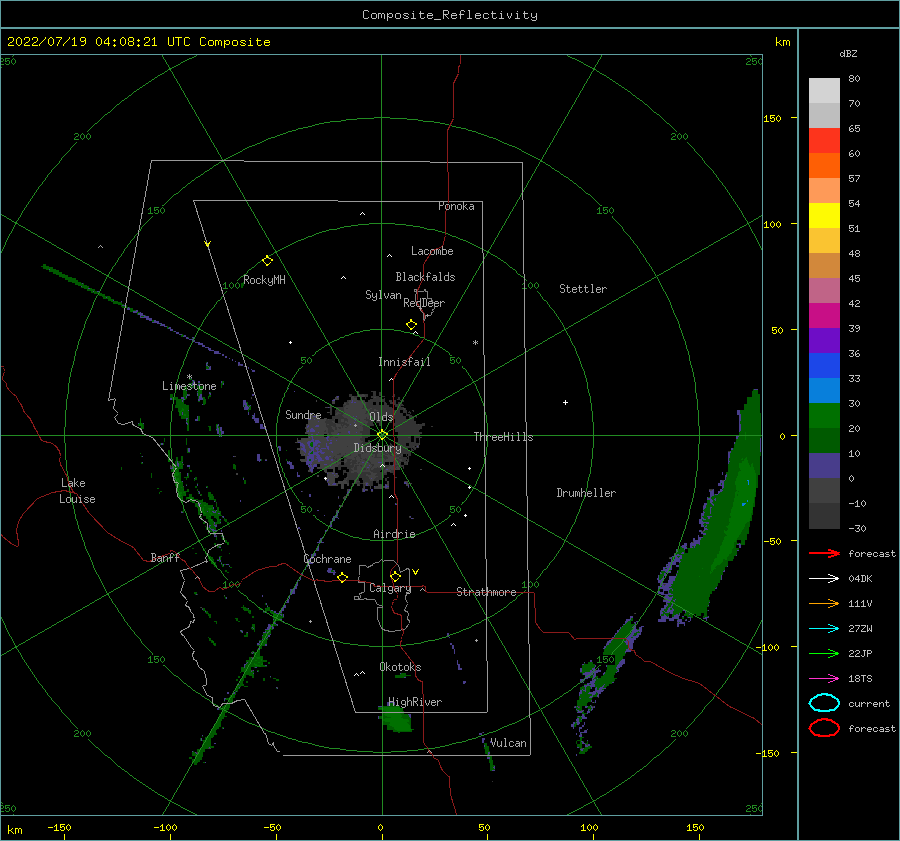Select the 80 dBZ light gray swatch
The height and width of the screenshot is (841, 900).
[x=824, y=90]
